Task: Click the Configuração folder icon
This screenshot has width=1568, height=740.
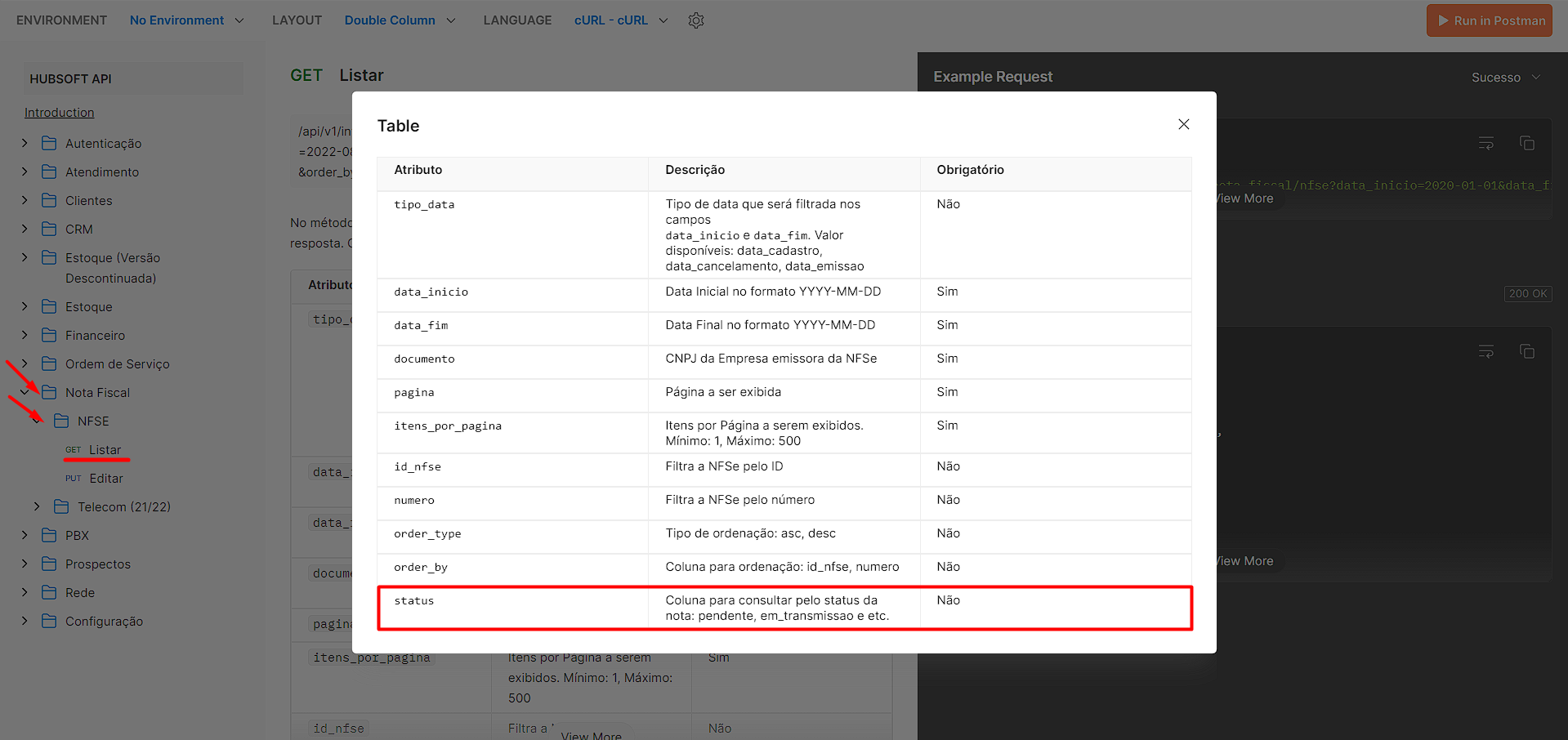Action: [49, 621]
